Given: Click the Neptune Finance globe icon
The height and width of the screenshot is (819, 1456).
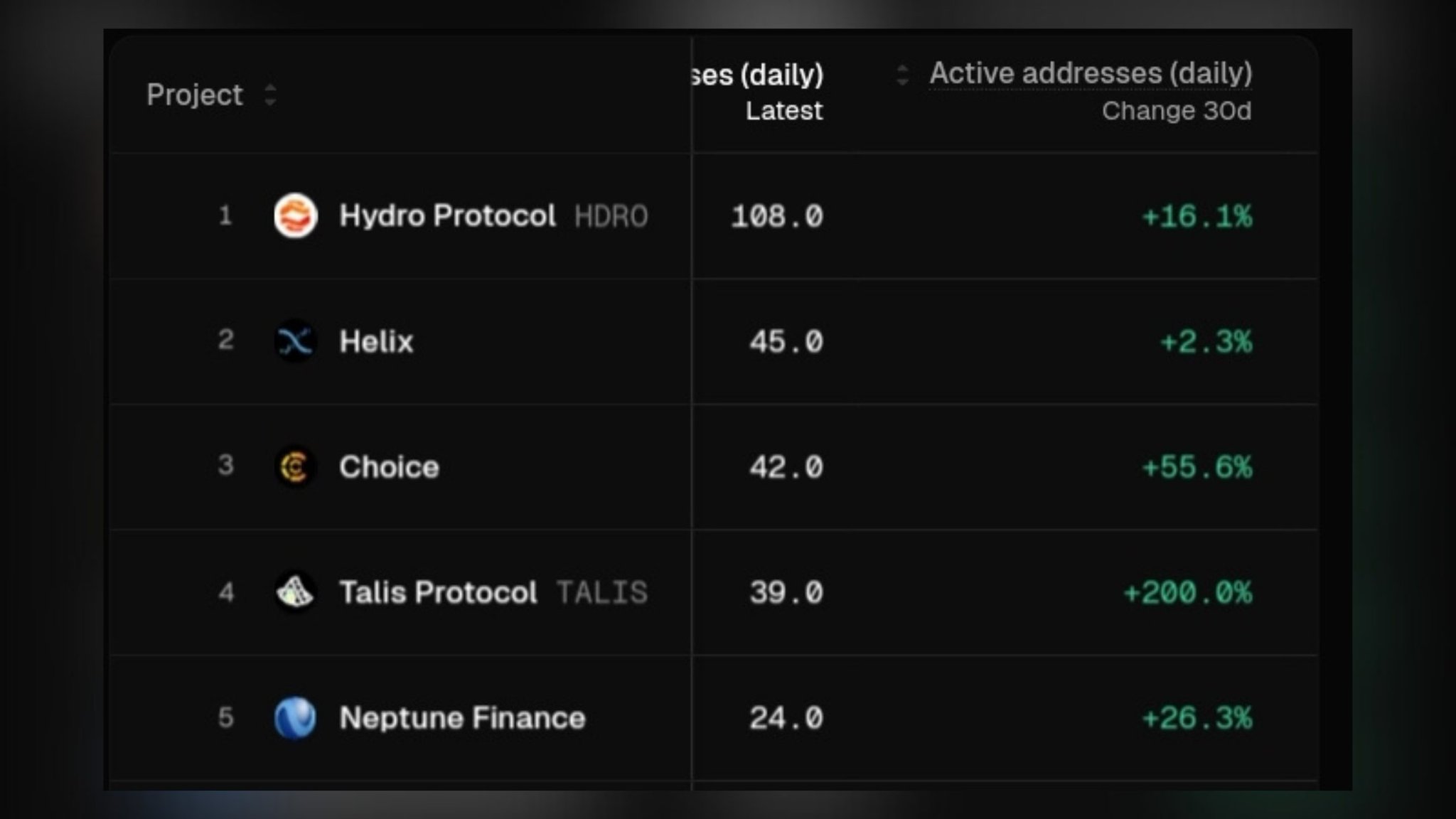Looking at the screenshot, I should pos(295,717).
